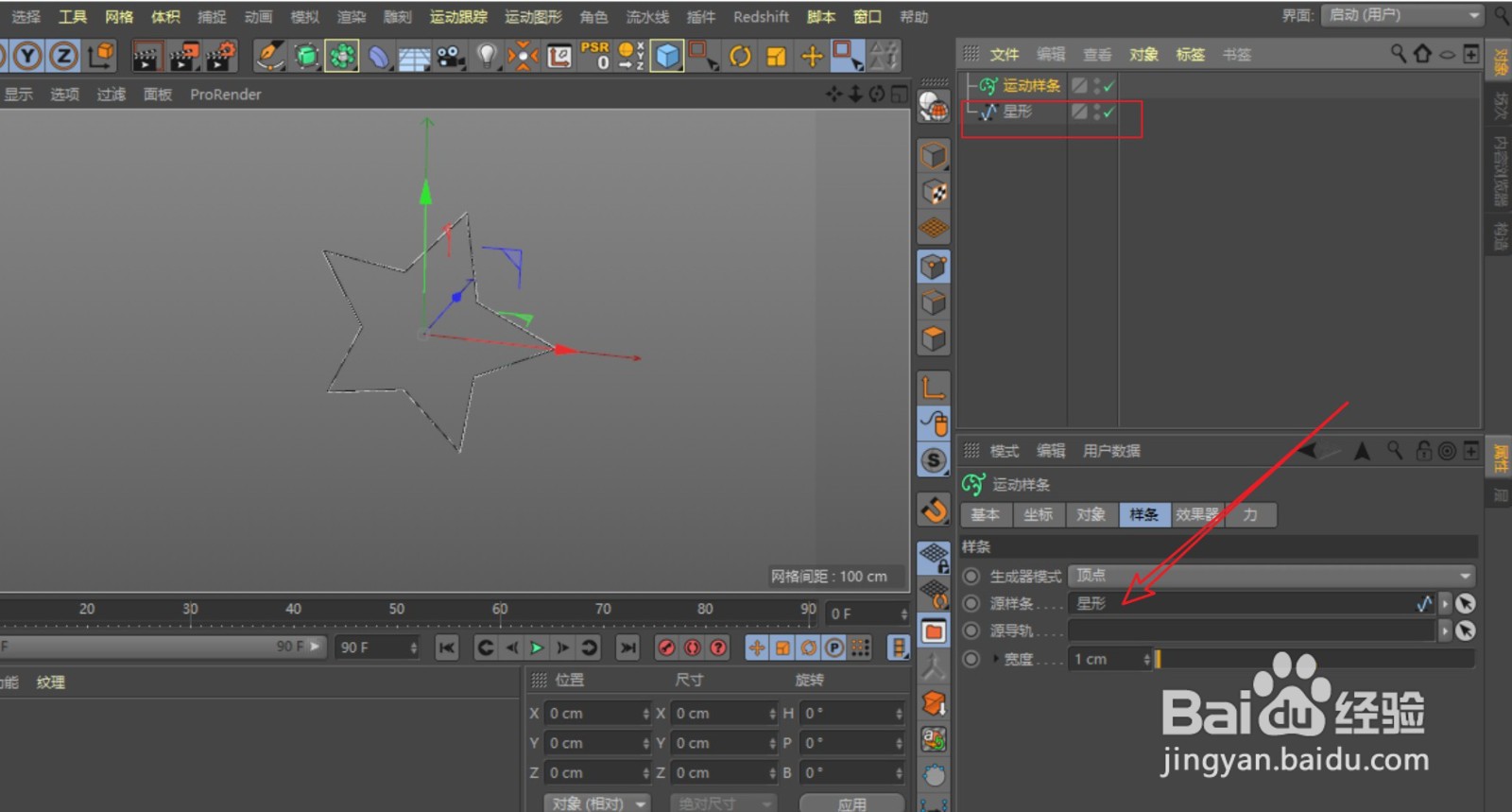Click the frame 50 timeline marker

397,609
